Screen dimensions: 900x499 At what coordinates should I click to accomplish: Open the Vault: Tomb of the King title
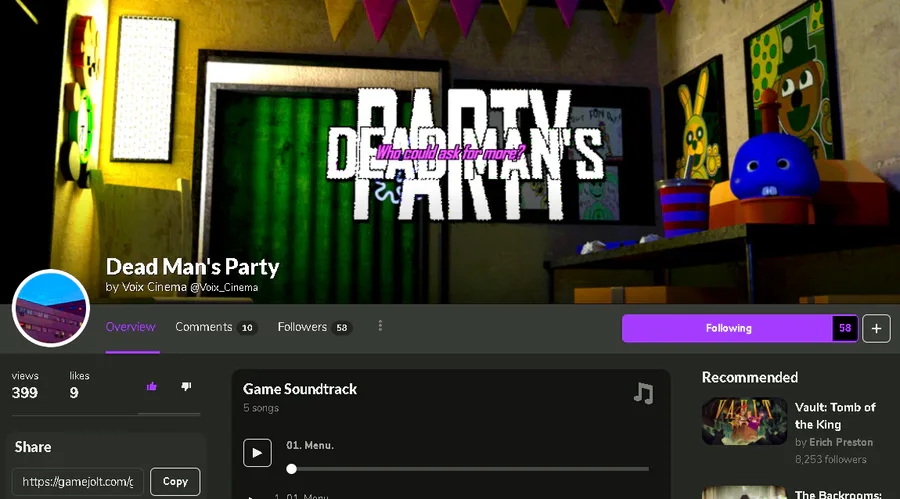pos(835,416)
